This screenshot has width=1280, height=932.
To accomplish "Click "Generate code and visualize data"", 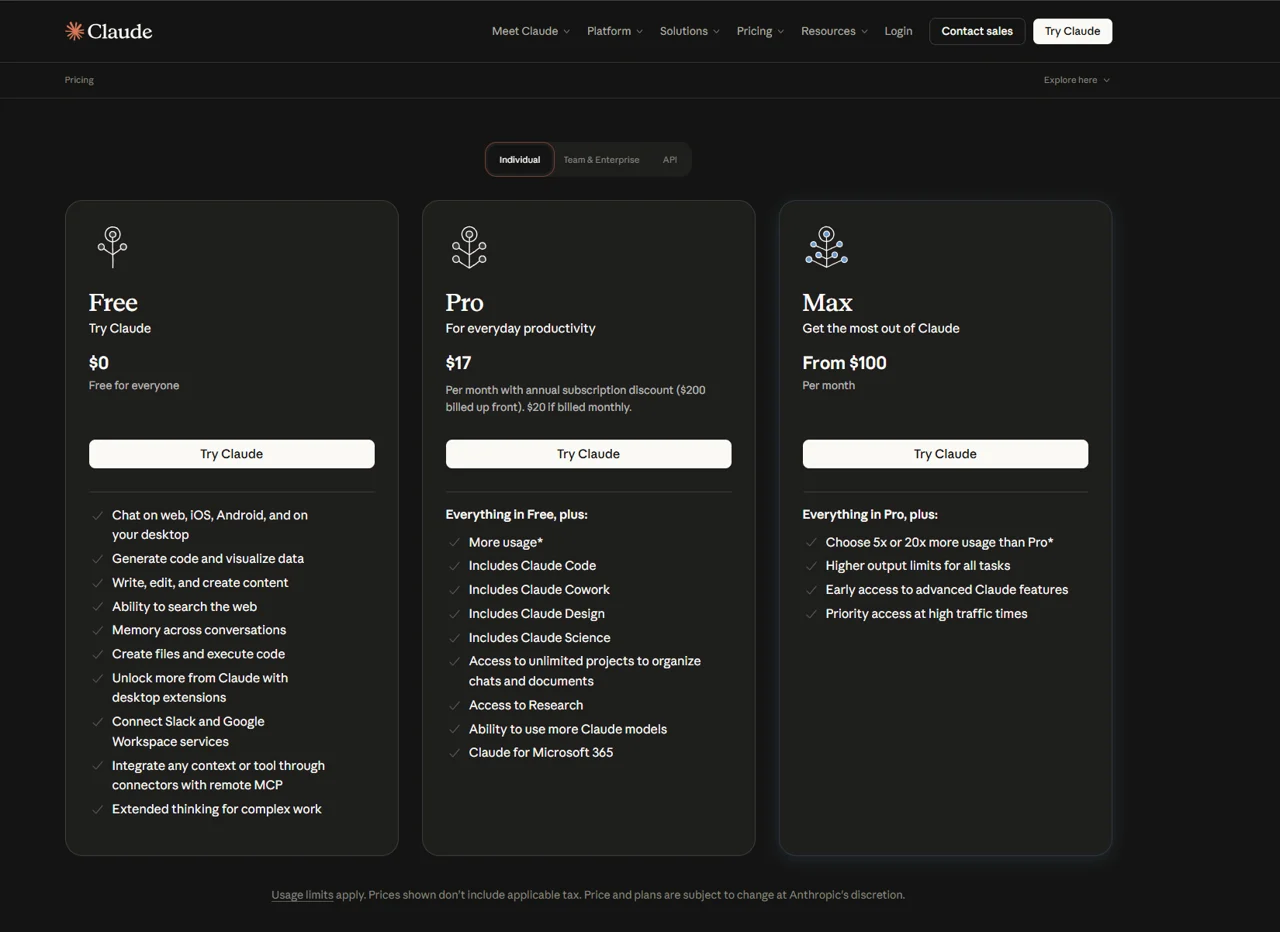I will (208, 559).
